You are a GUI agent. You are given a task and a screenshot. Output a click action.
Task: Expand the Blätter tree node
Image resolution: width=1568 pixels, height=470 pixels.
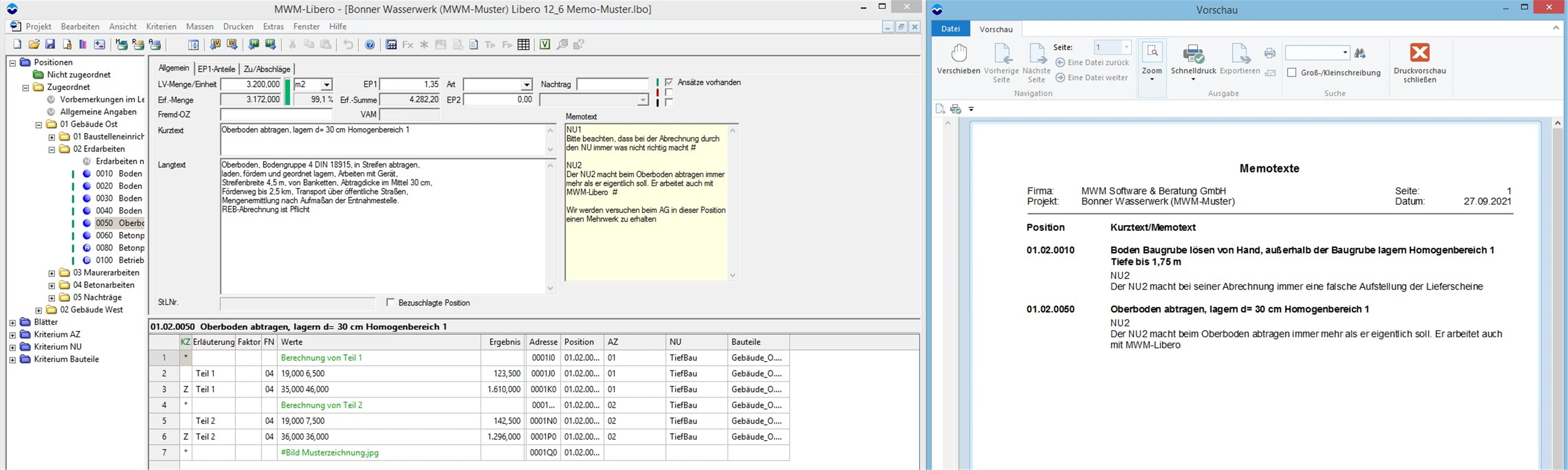pyautogui.click(x=13, y=323)
